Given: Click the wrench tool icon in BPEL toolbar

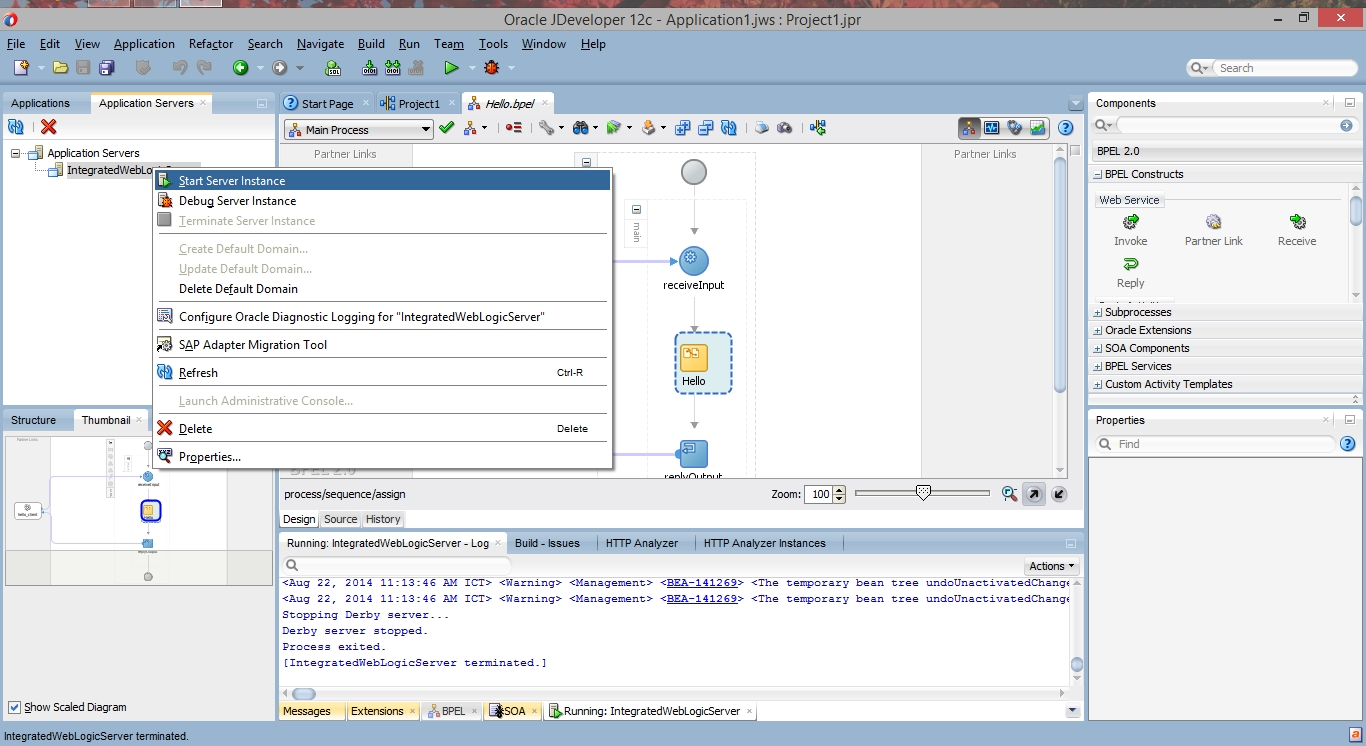Looking at the screenshot, I should pyautogui.click(x=546, y=128).
